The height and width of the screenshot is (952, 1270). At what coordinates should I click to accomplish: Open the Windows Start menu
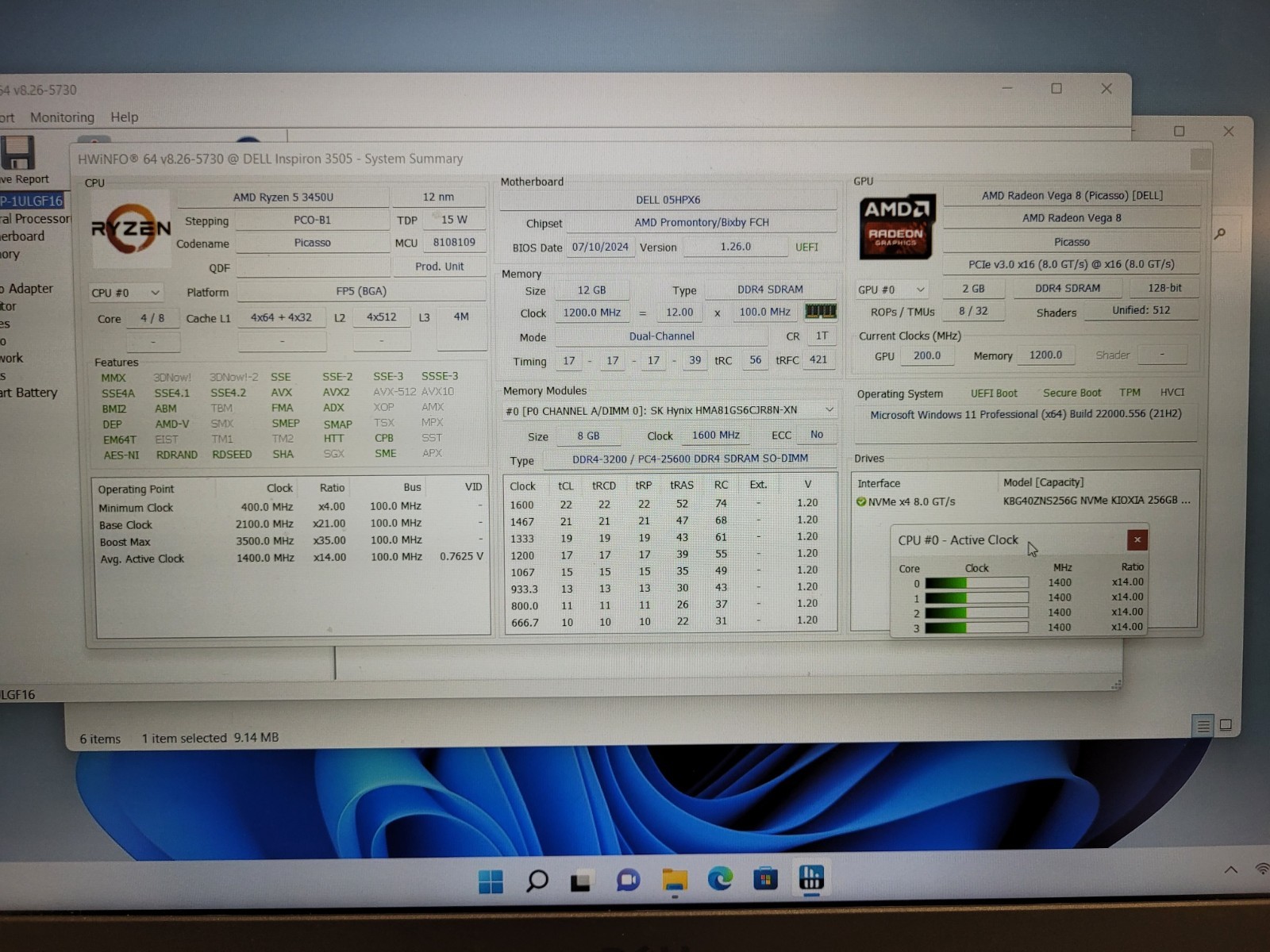pyautogui.click(x=491, y=881)
